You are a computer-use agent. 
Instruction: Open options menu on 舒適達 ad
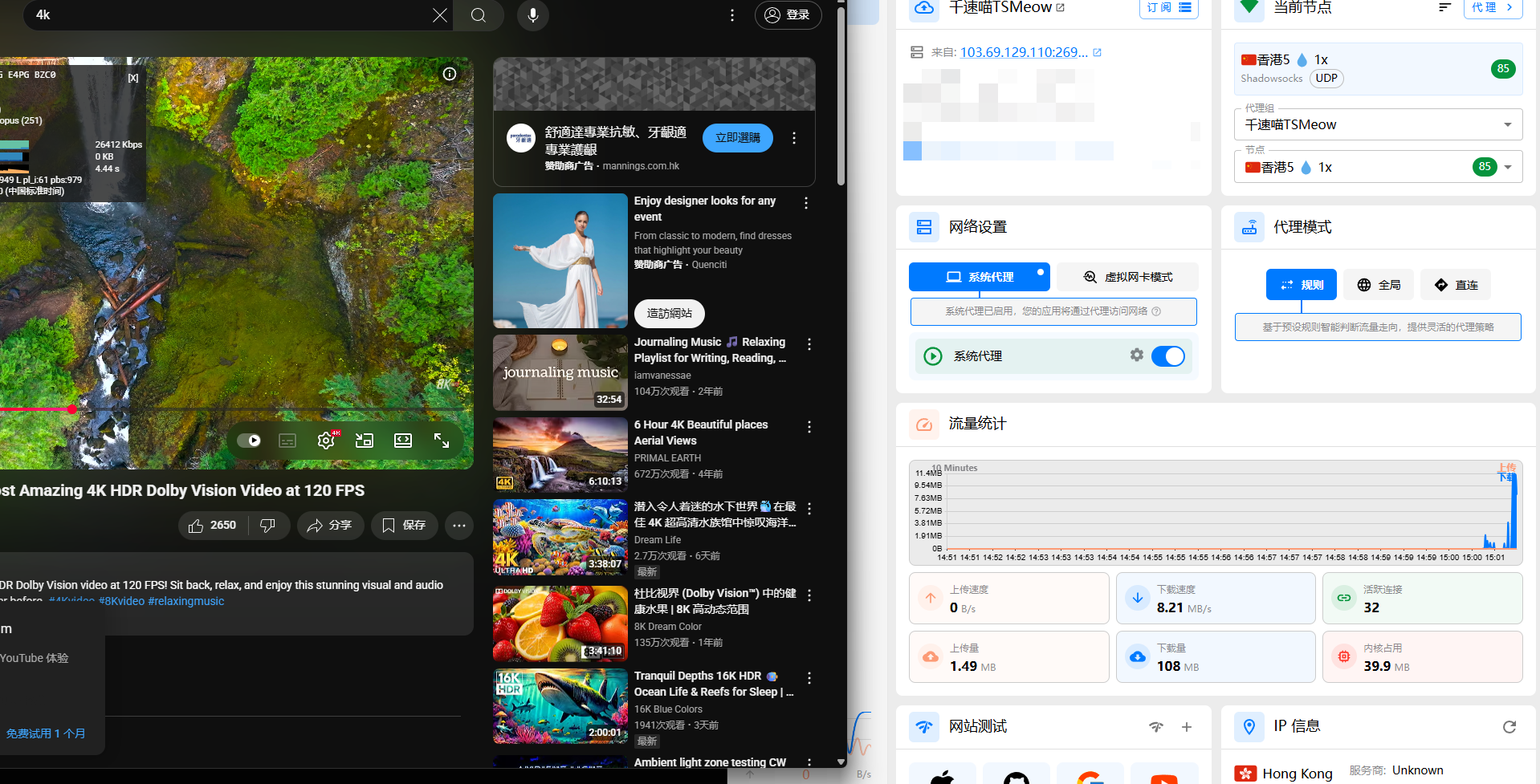pyautogui.click(x=794, y=138)
